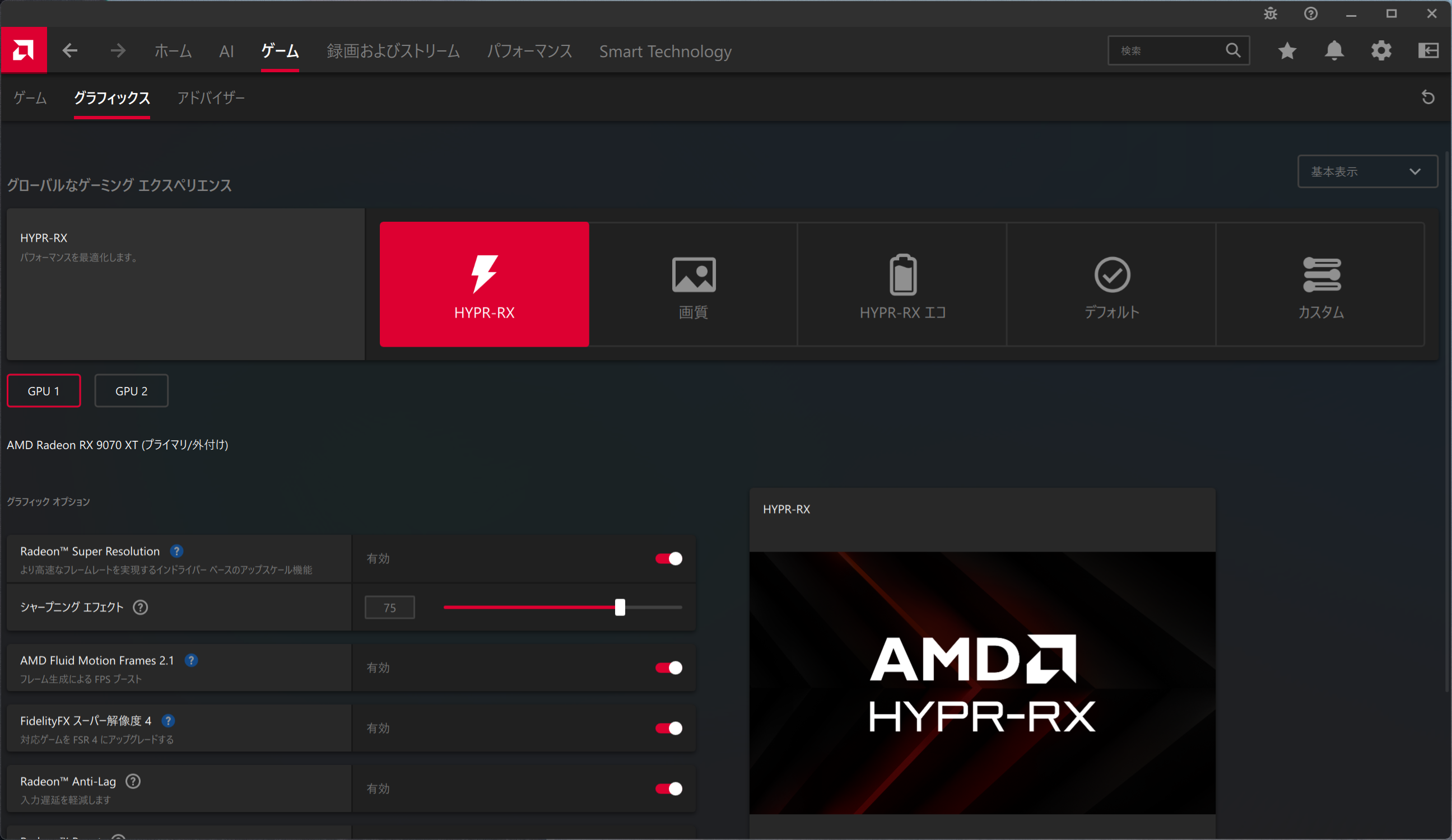
Task: Click the bug report icon
Action: (1270, 14)
